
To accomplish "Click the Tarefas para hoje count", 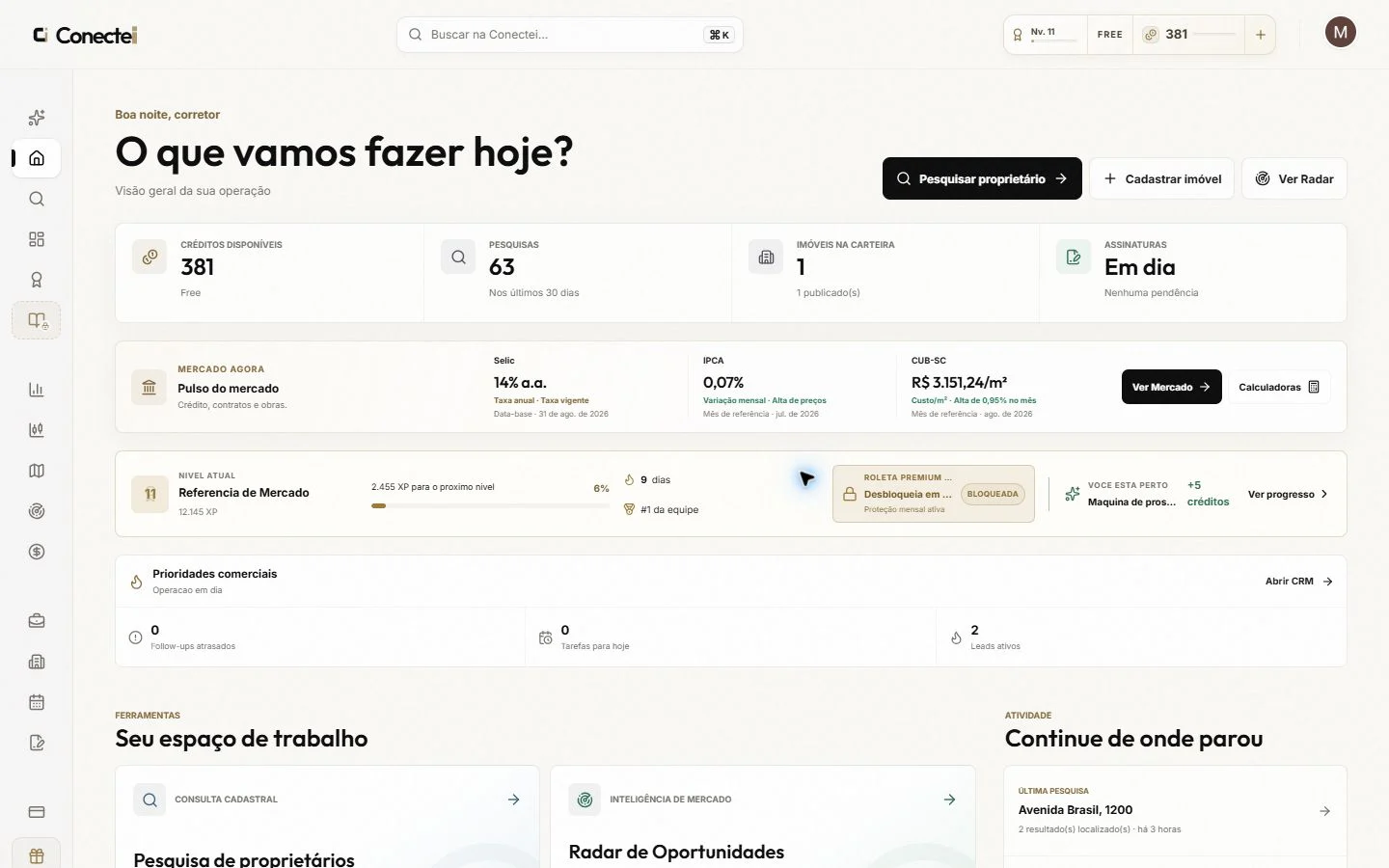I will pyautogui.click(x=565, y=630).
